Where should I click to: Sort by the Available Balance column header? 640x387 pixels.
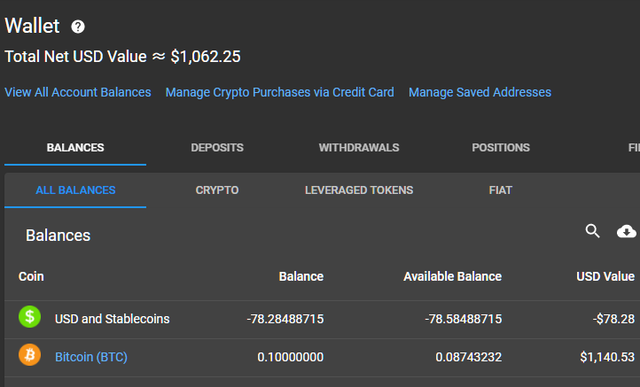[x=452, y=277]
